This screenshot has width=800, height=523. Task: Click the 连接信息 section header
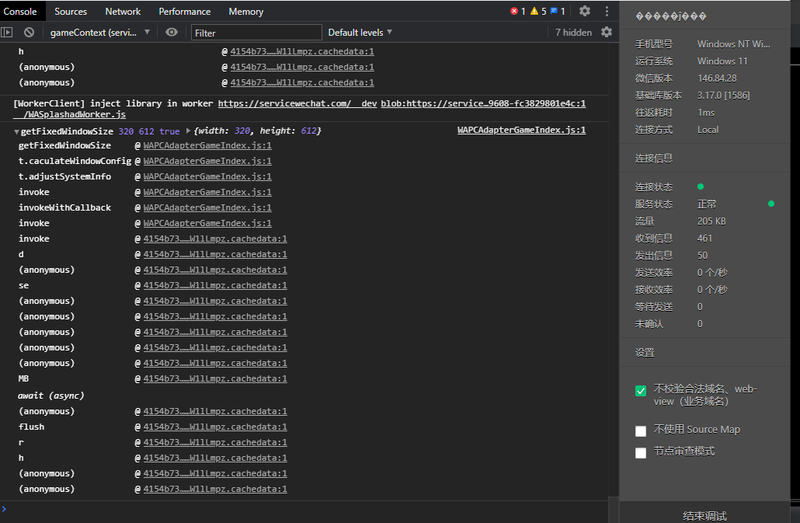pos(654,158)
